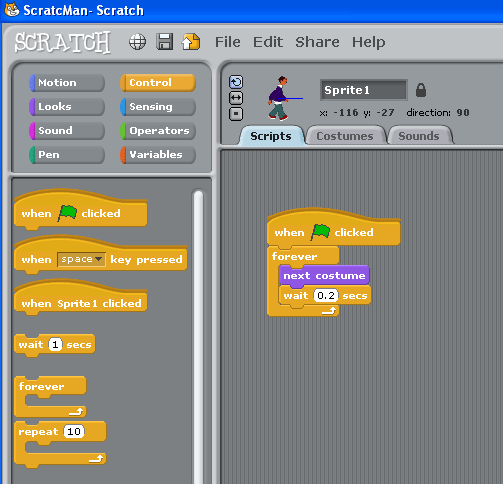Image resolution: width=503 pixels, height=484 pixels.
Task: Open the space key dropdown in palette
Action: click(81, 259)
